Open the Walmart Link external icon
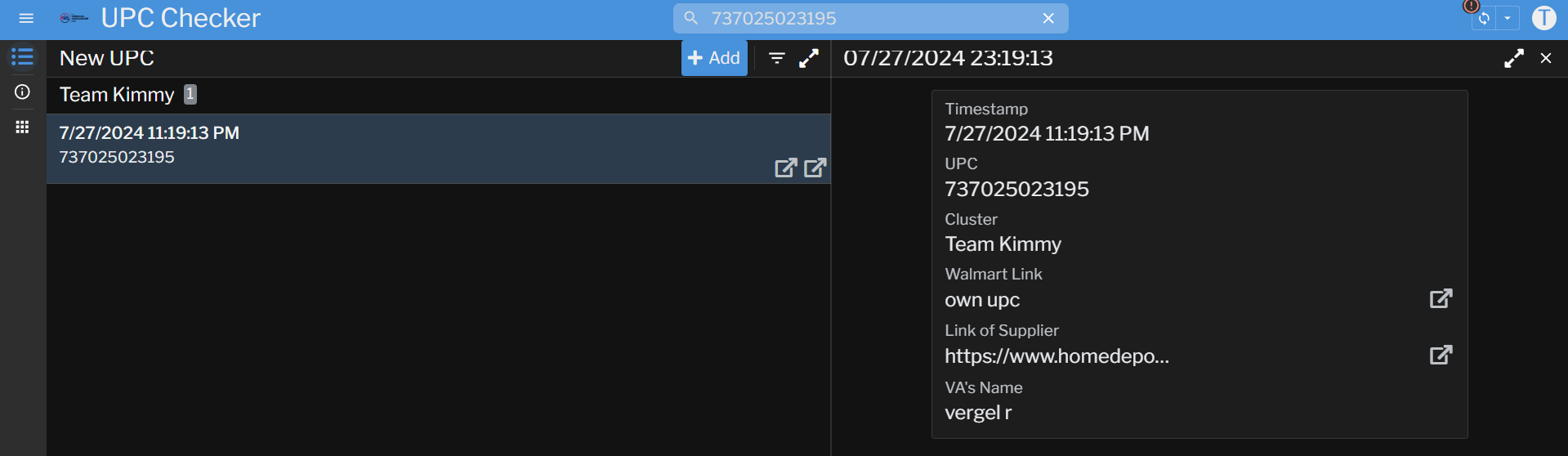Screen dimensions: 1568x456 (1441, 298)
